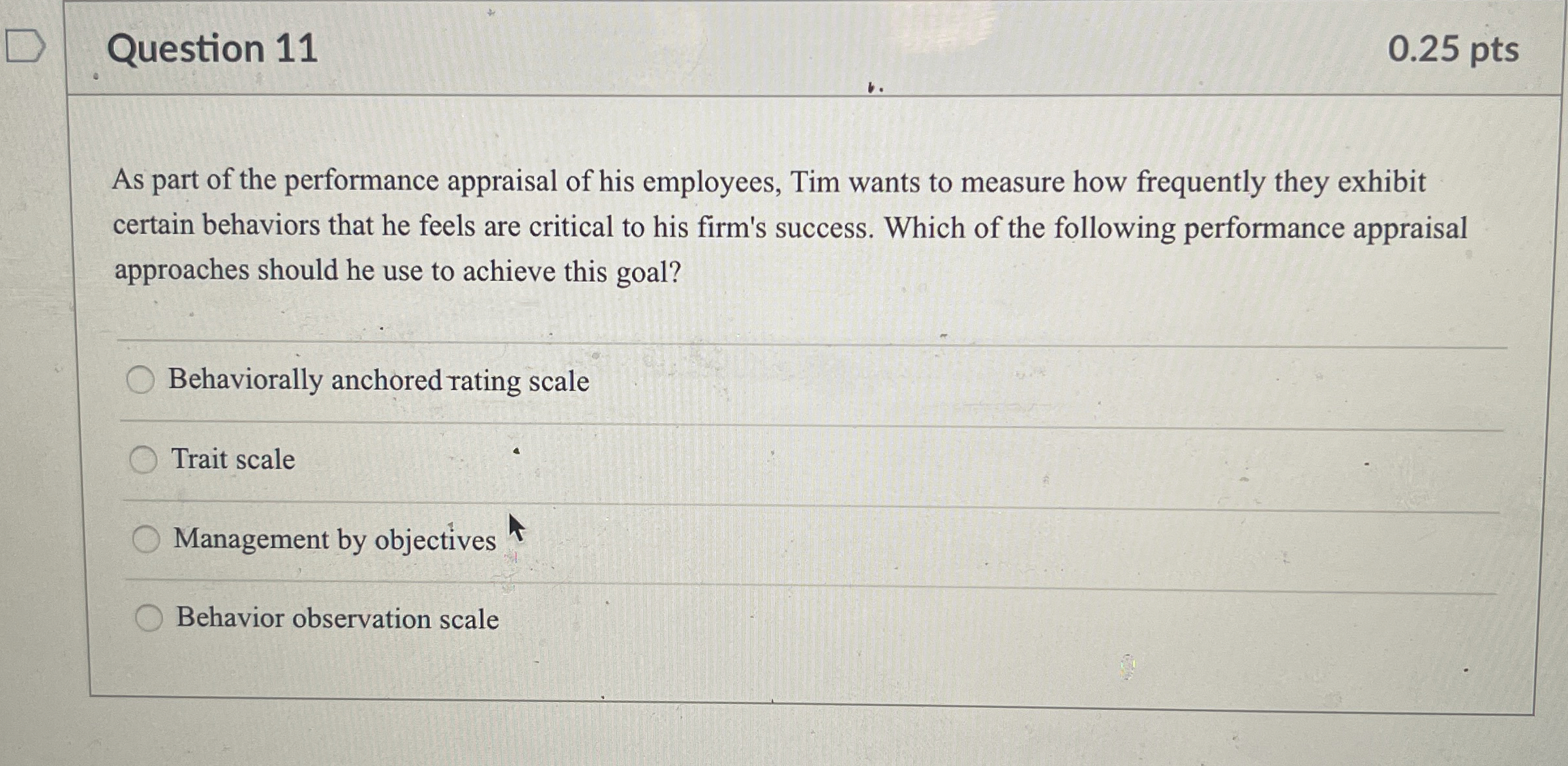Click the 'Trait scale' answer label
This screenshot has width=1568, height=766.
(232, 461)
